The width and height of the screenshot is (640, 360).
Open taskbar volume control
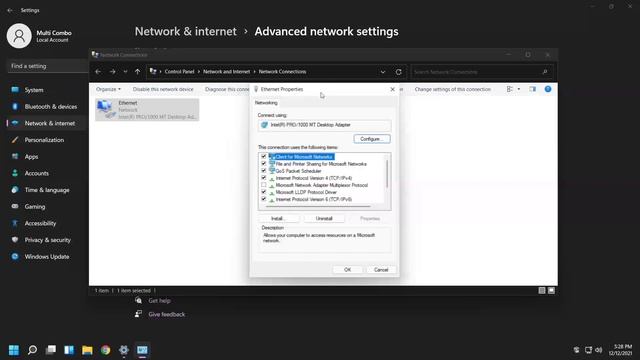click(599, 350)
